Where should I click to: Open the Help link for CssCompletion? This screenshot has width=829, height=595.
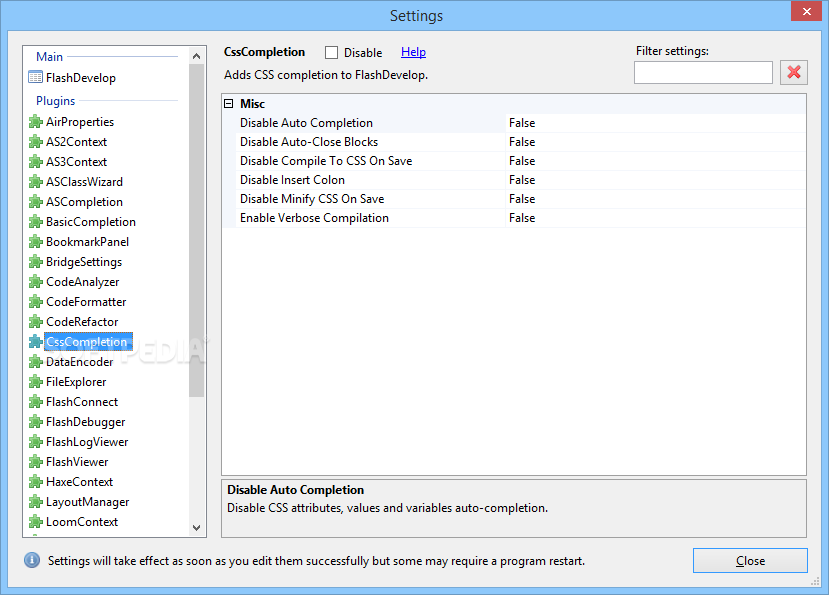413,52
